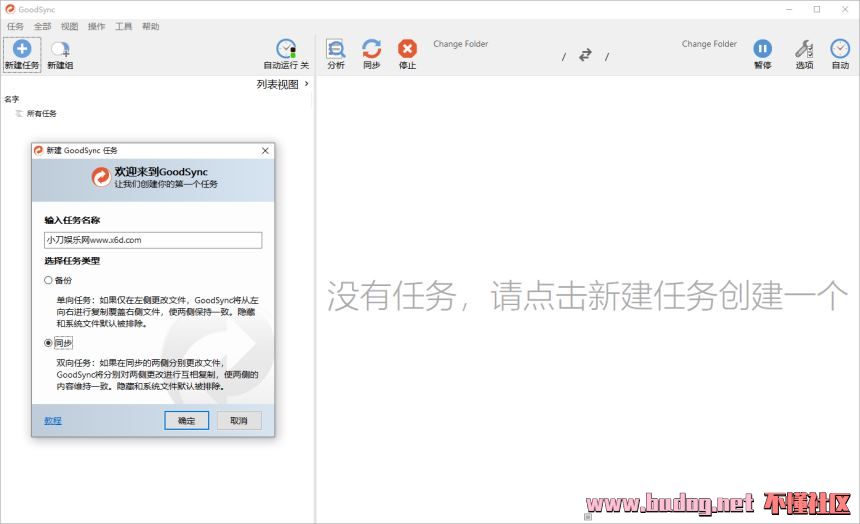The width and height of the screenshot is (860, 524).
Task: Click the left Change Folder link
Action: (460, 44)
